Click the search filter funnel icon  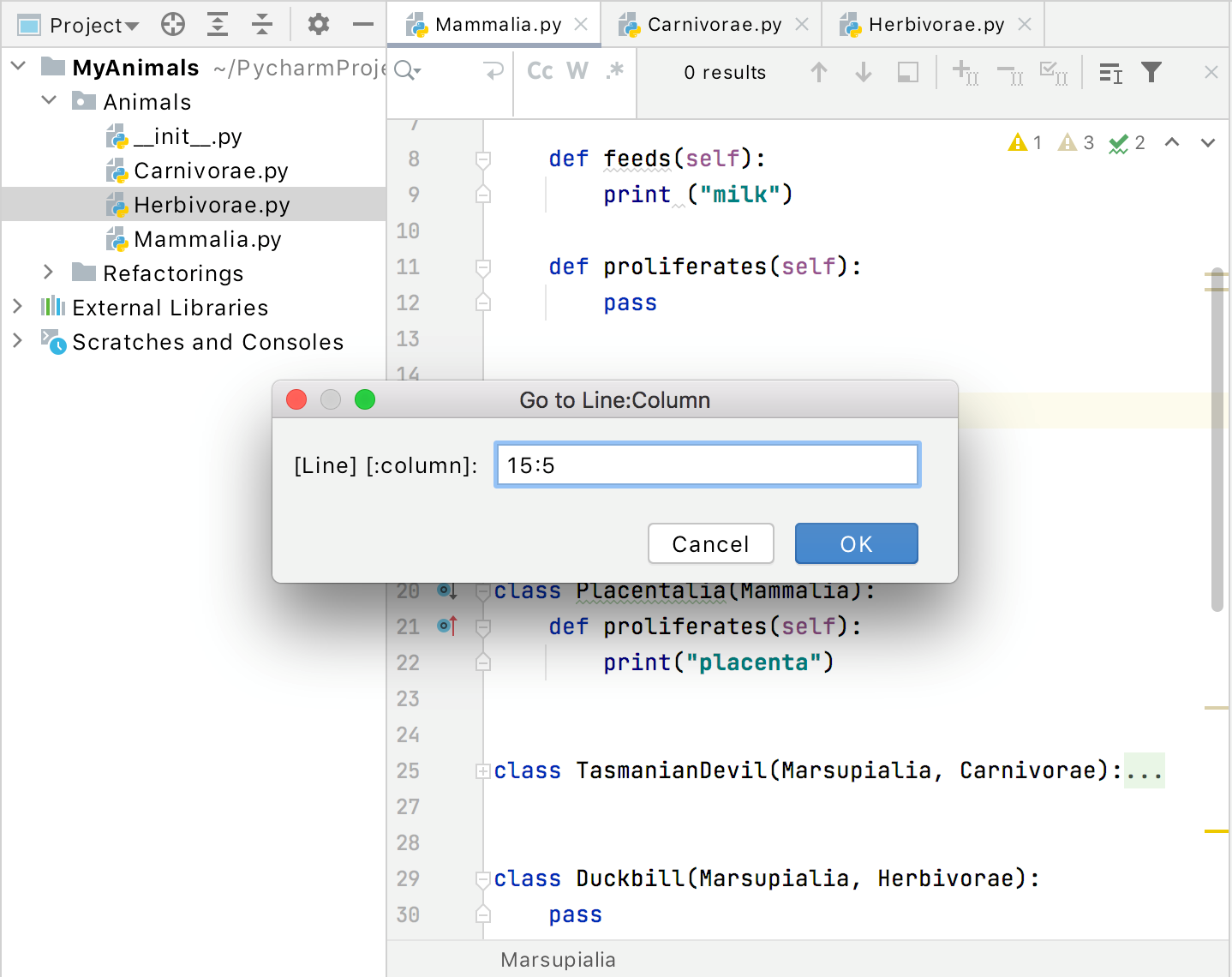point(1152,73)
